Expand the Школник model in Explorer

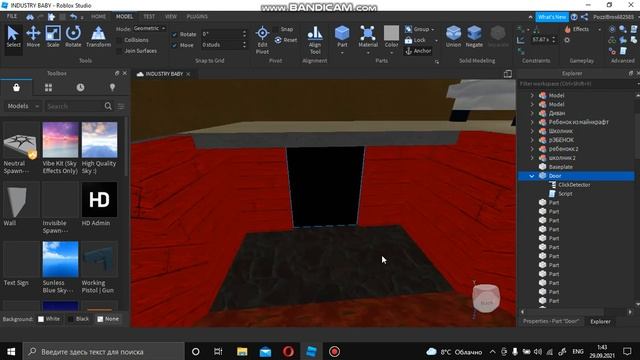[532, 131]
